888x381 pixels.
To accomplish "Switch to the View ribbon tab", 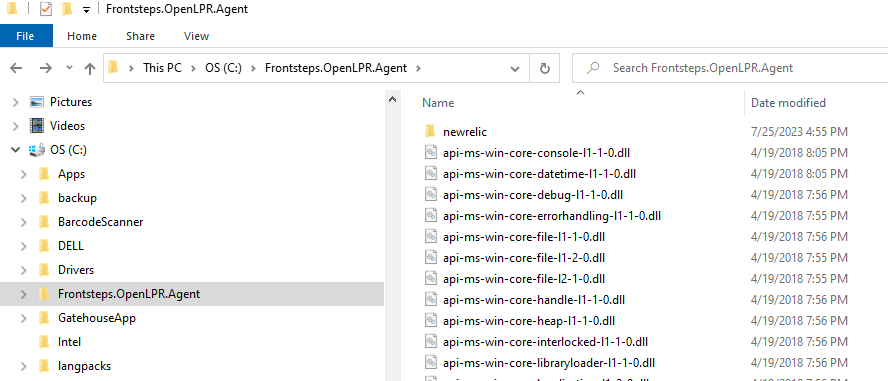I will tap(197, 36).
